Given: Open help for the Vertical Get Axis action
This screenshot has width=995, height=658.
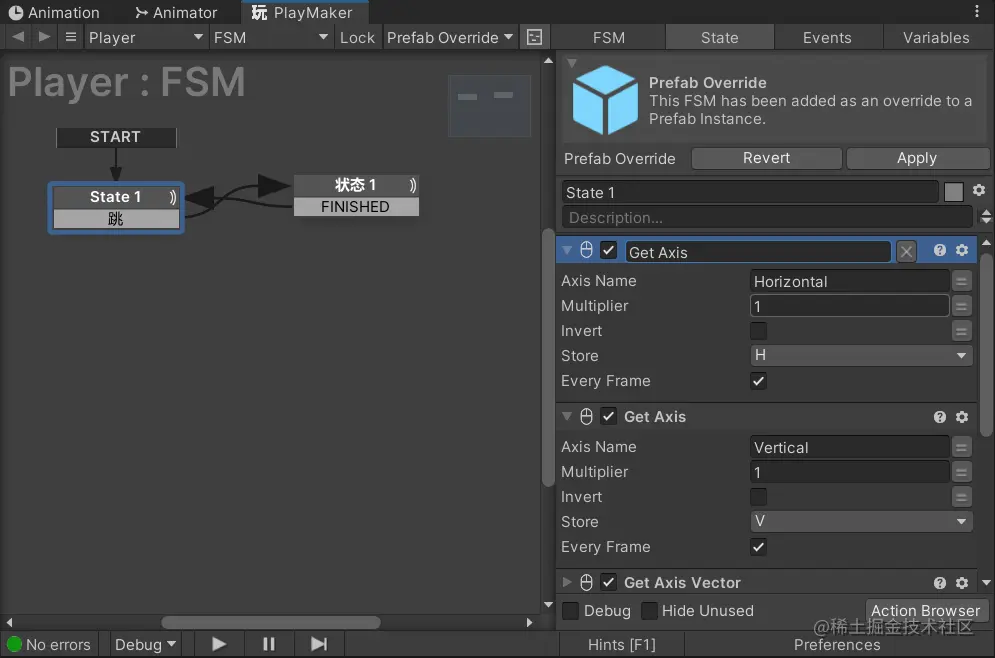Looking at the screenshot, I should pyautogui.click(x=940, y=417).
